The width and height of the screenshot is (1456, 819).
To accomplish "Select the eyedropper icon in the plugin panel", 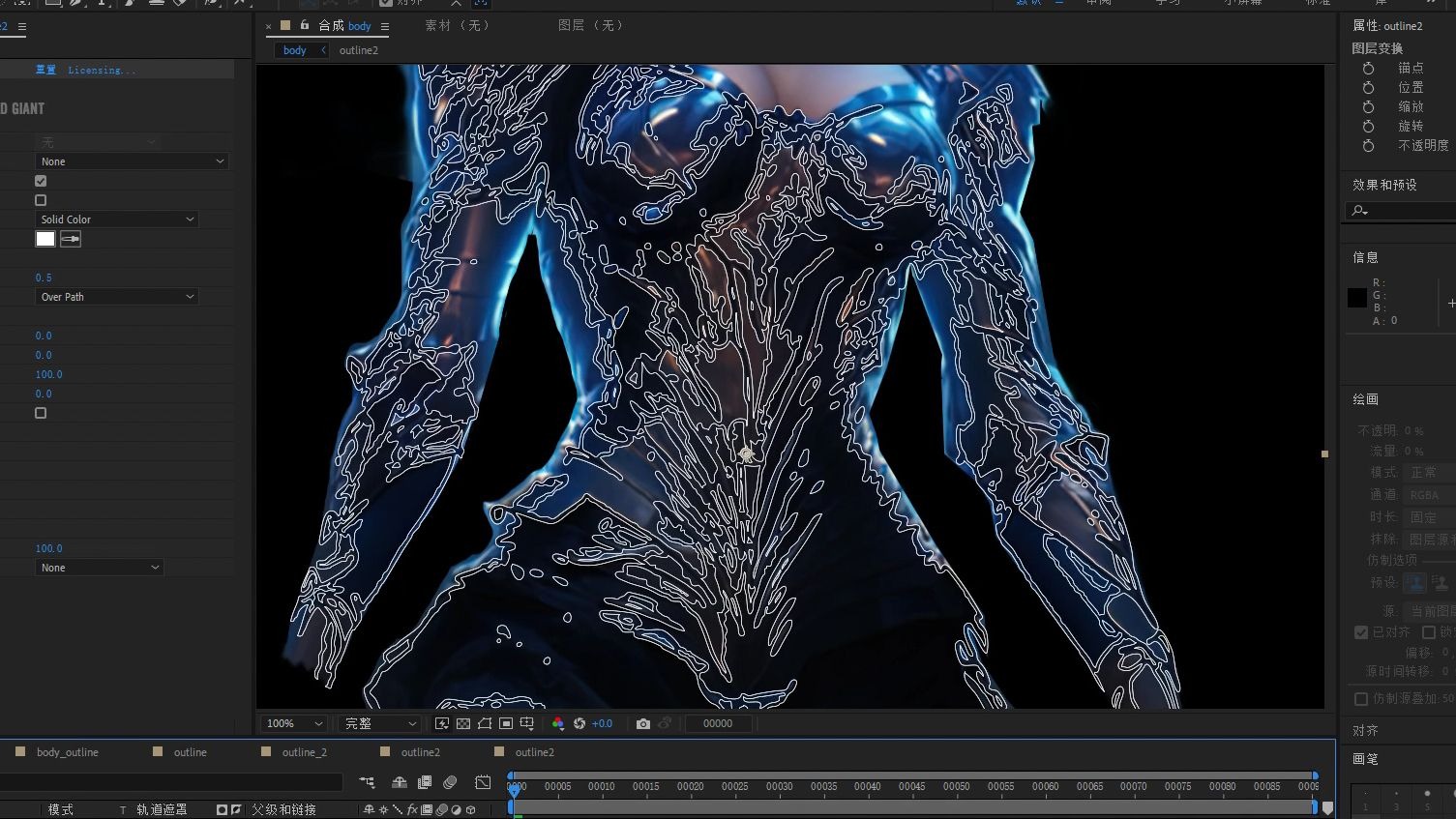I will tap(70, 239).
